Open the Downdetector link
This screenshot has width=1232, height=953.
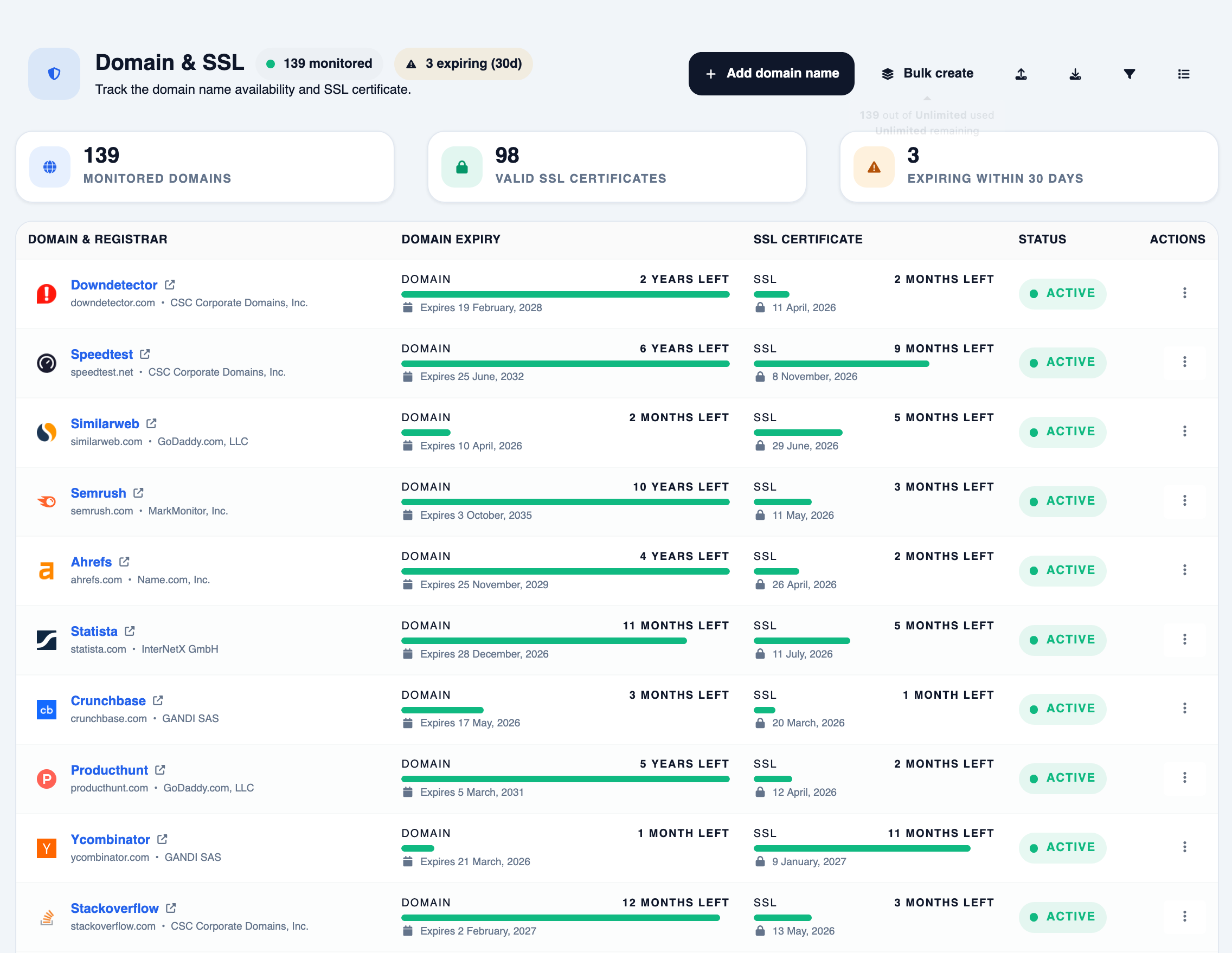click(114, 285)
